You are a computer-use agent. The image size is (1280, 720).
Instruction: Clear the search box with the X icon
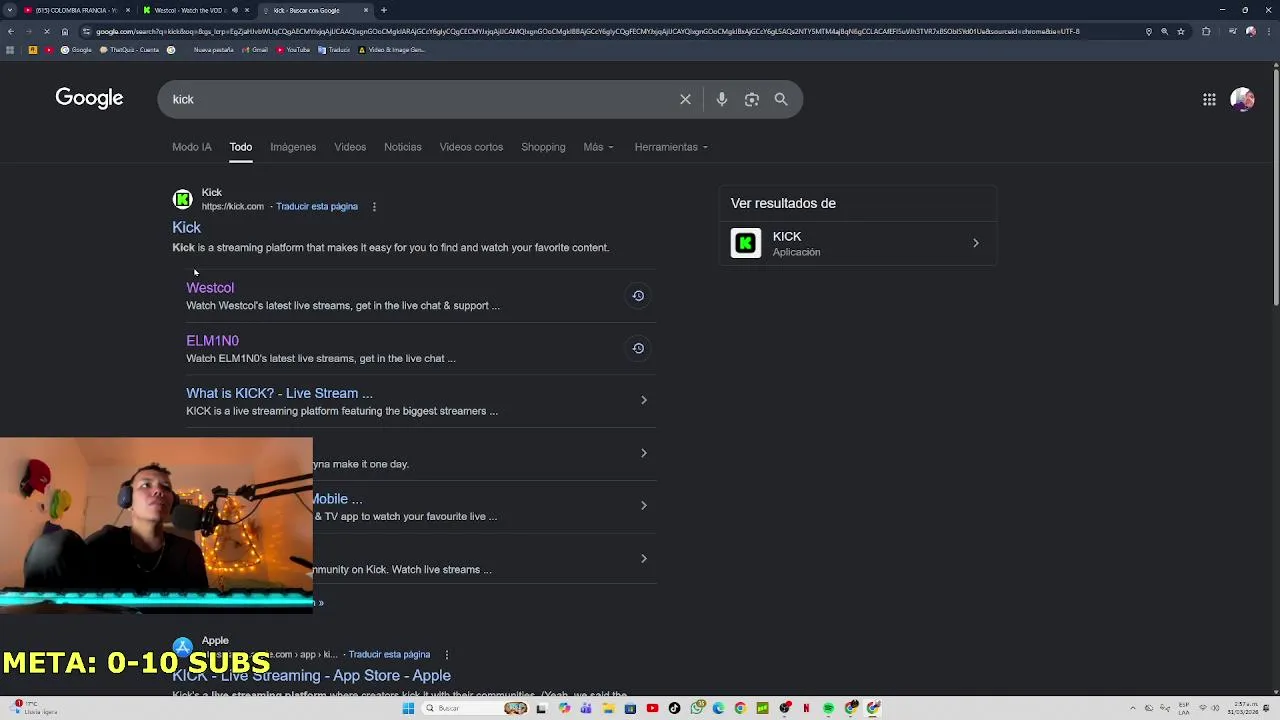coord(685,99)
